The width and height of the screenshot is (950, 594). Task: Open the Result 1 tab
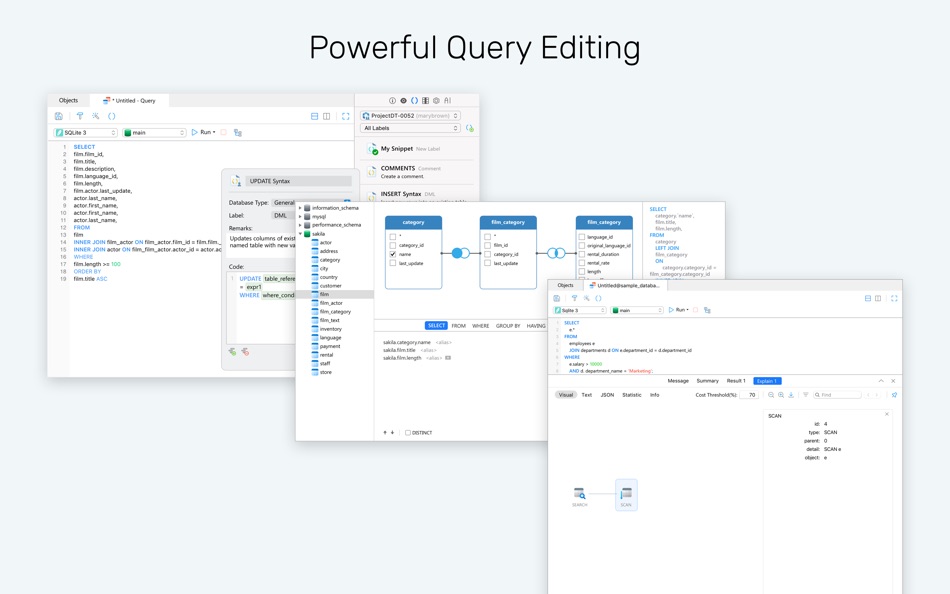click(x=736, y=381)
